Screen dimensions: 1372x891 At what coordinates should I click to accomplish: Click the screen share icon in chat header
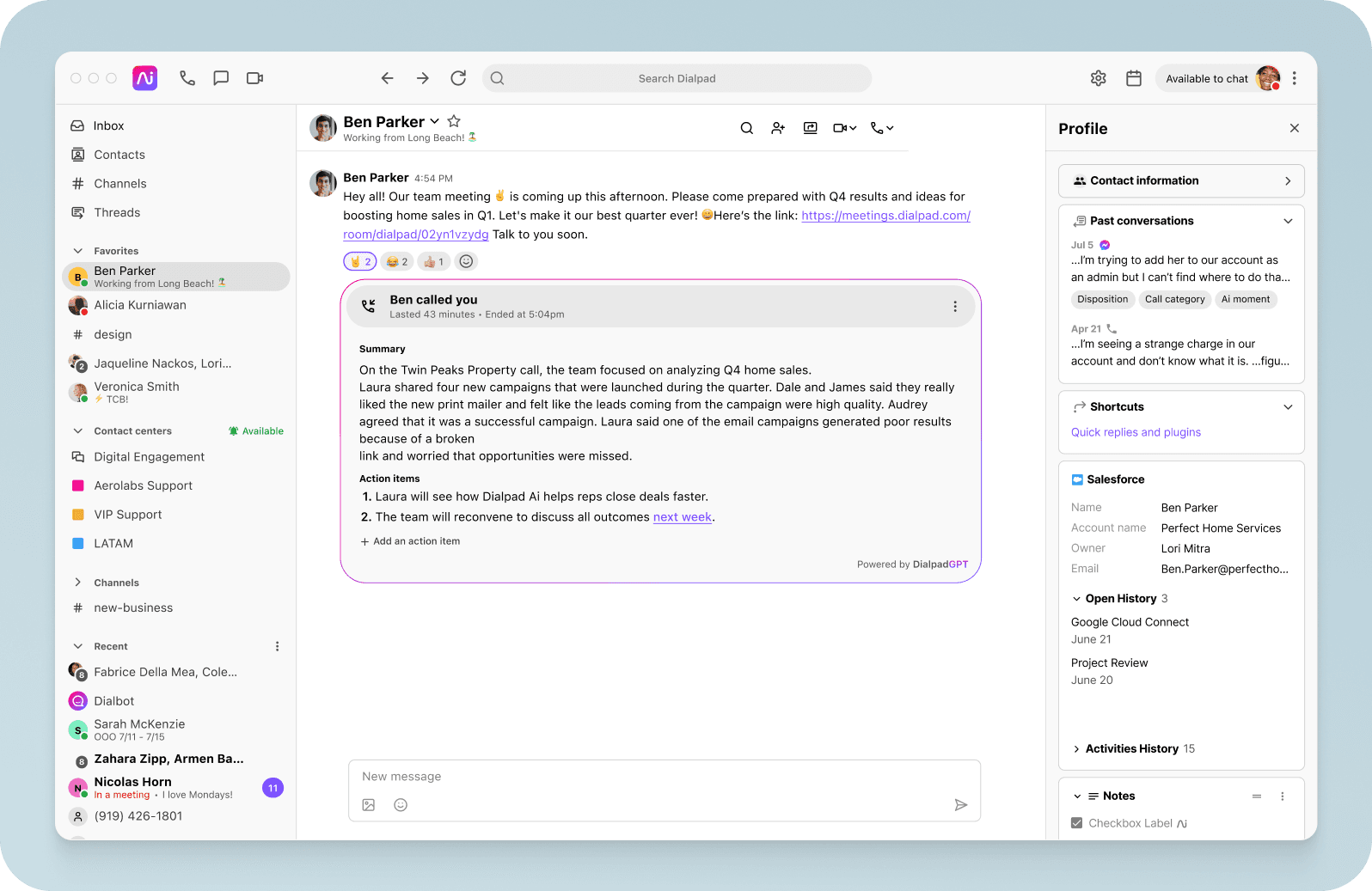(x=810, y=128)
